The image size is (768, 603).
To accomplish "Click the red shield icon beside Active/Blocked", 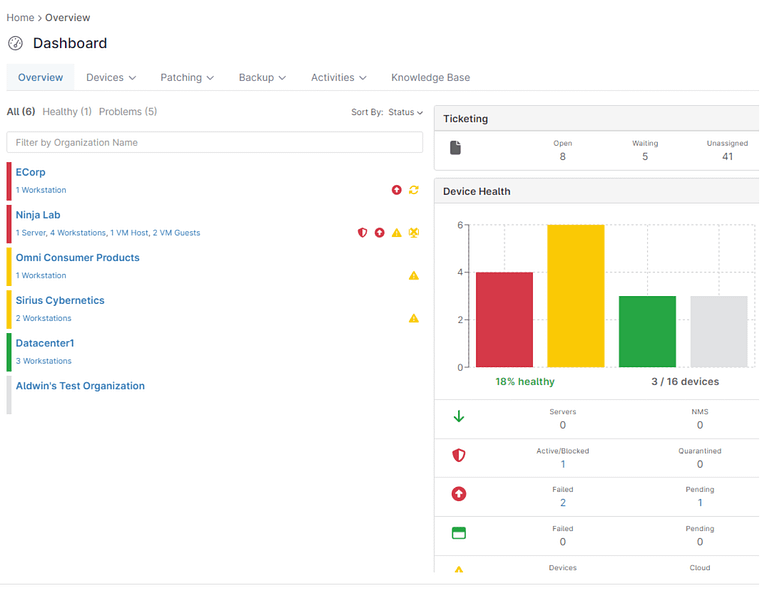I will click(x=459, y=456).
